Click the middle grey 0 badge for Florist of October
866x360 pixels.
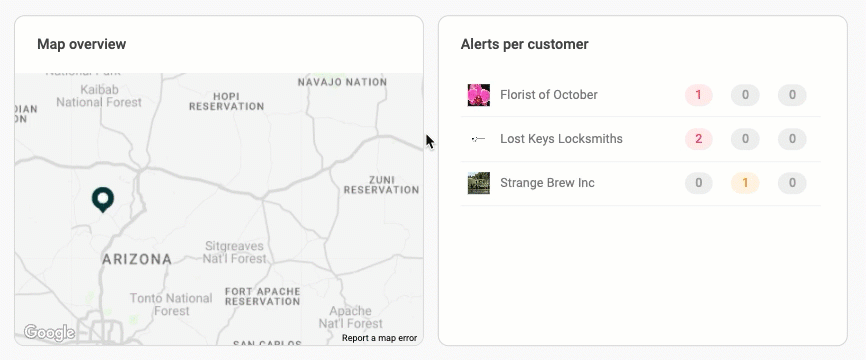pos(745,95)
